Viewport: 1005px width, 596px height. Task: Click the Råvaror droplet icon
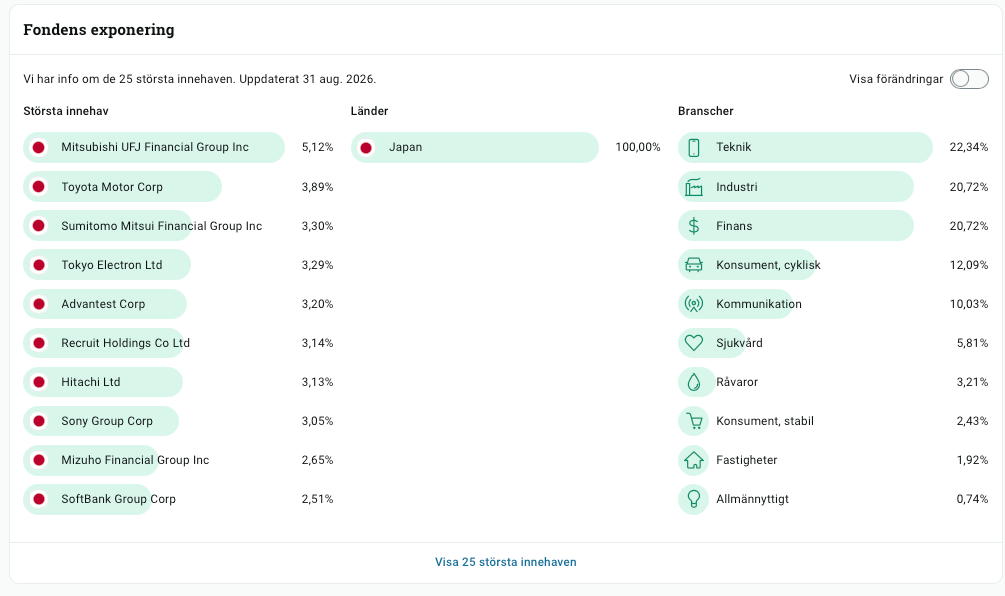(694, 382)
